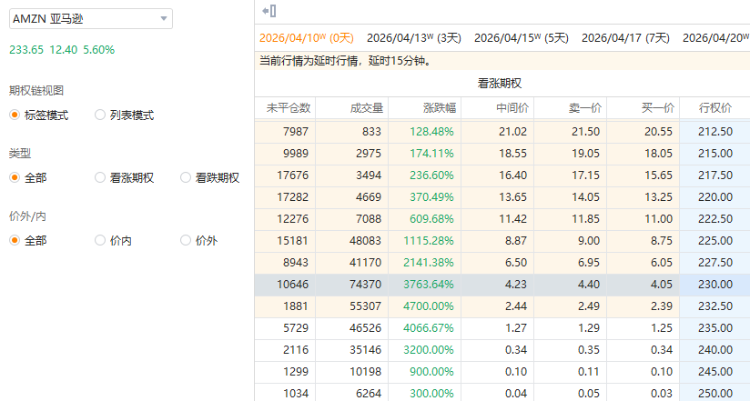This screenshot has width=750, height=401.
Task: Switch to 2026/04/13 (3天) expiry tab
Action: (x=413, y=38)
